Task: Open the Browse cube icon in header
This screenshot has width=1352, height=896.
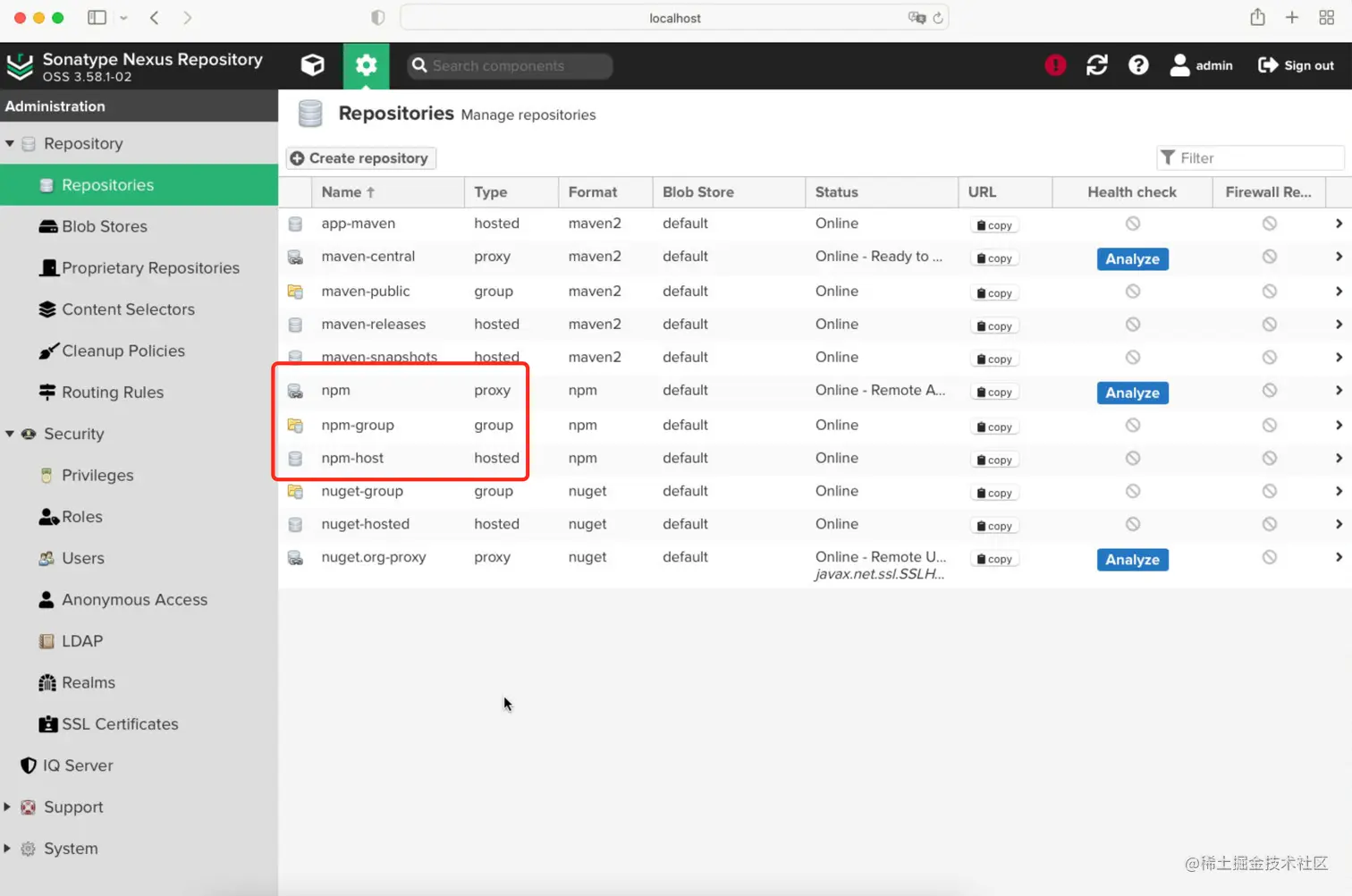Action: [x=312, y=65]
